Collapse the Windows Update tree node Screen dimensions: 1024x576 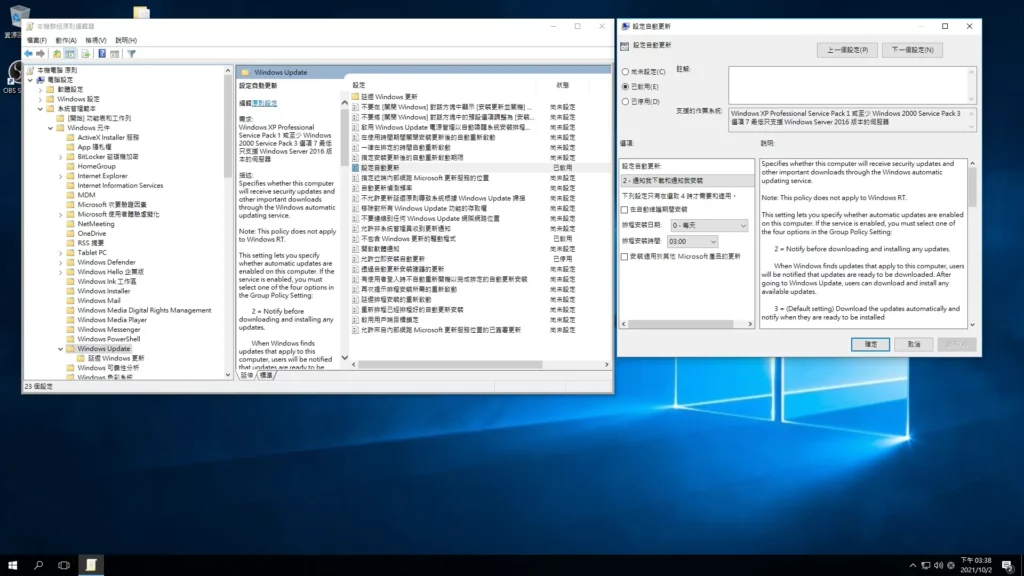tap(61, 349)
